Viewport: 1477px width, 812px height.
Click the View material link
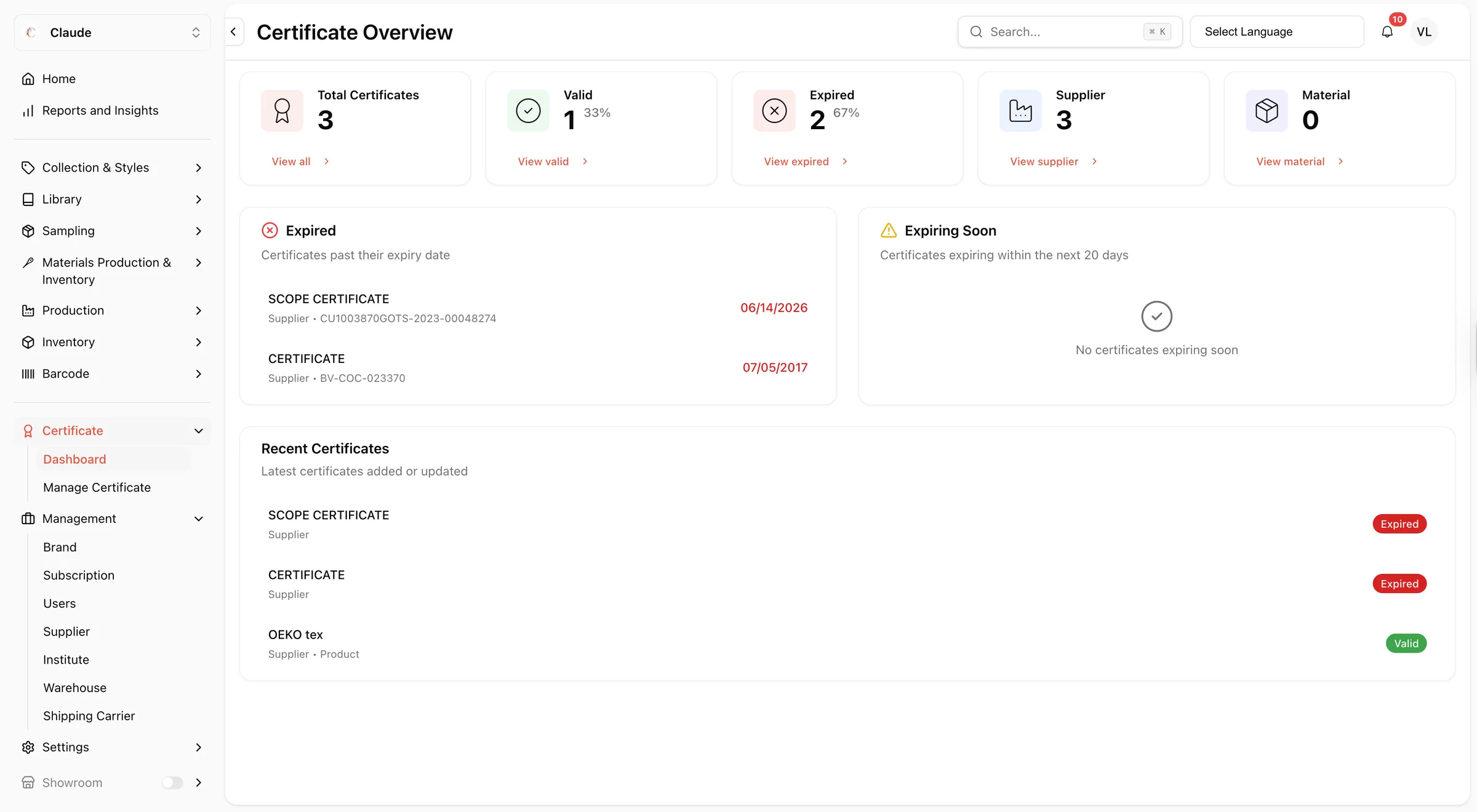[1300, 161]
